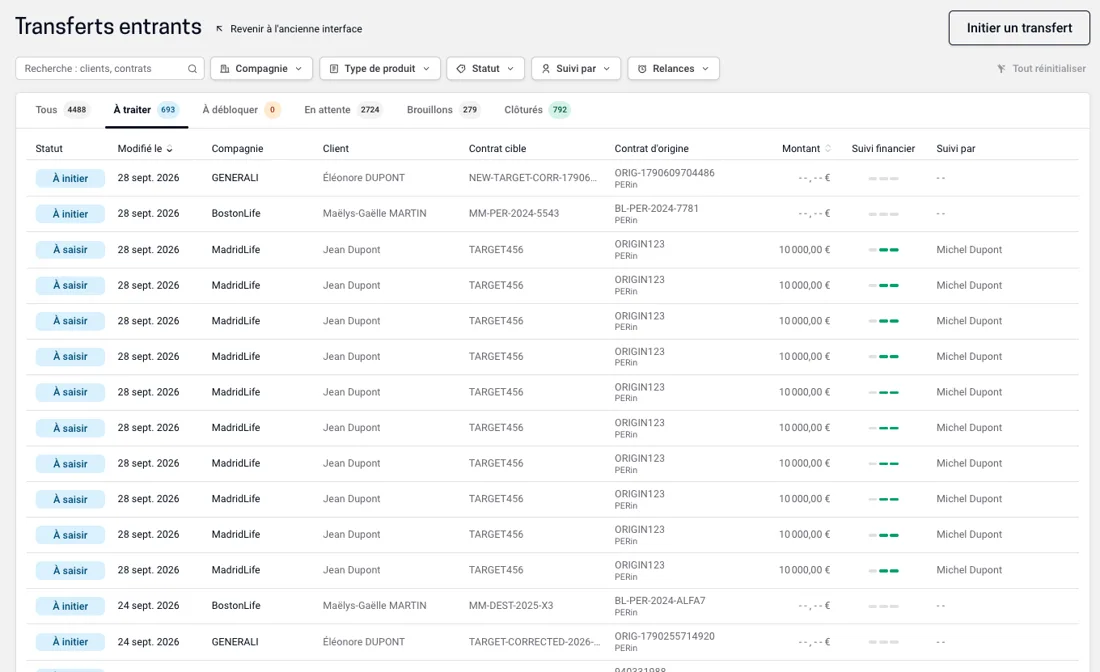Sort by the Modifié le column arrow
The height and width of the screenshot is (672, 1100).
coord(170,149)
